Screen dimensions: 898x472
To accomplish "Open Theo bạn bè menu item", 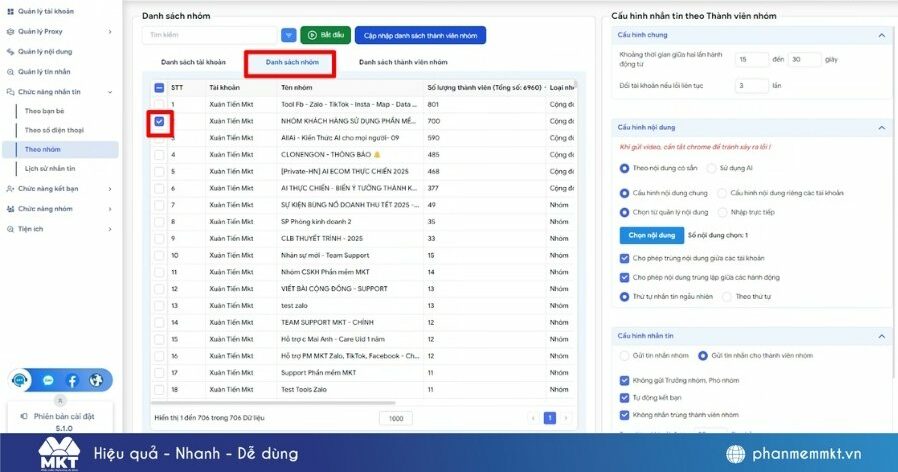I will coord(45,111).
